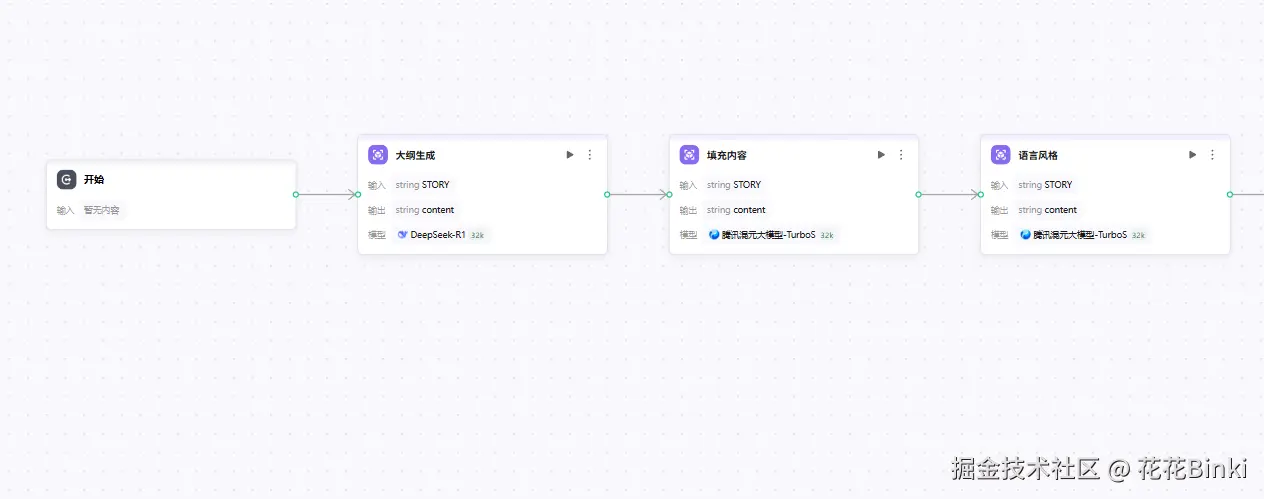Open the more options menu of 语言风格

1213,155
